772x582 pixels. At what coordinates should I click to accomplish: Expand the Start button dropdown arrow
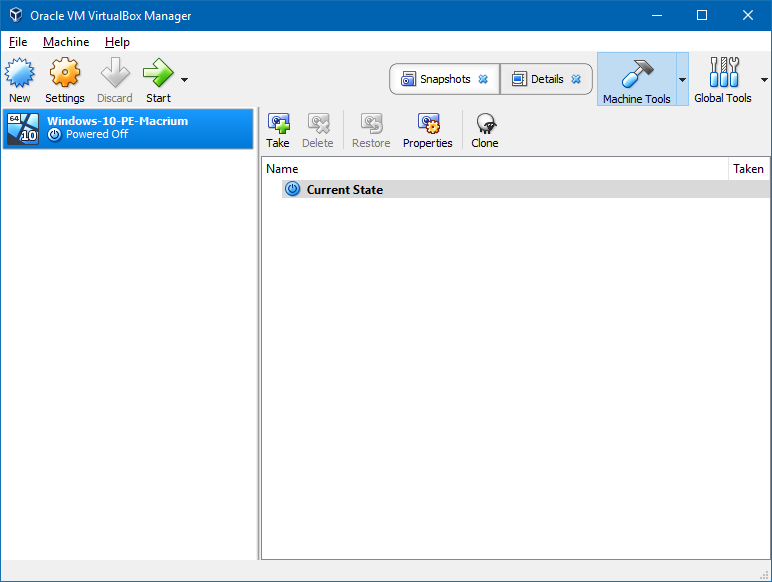click(184, 79)
